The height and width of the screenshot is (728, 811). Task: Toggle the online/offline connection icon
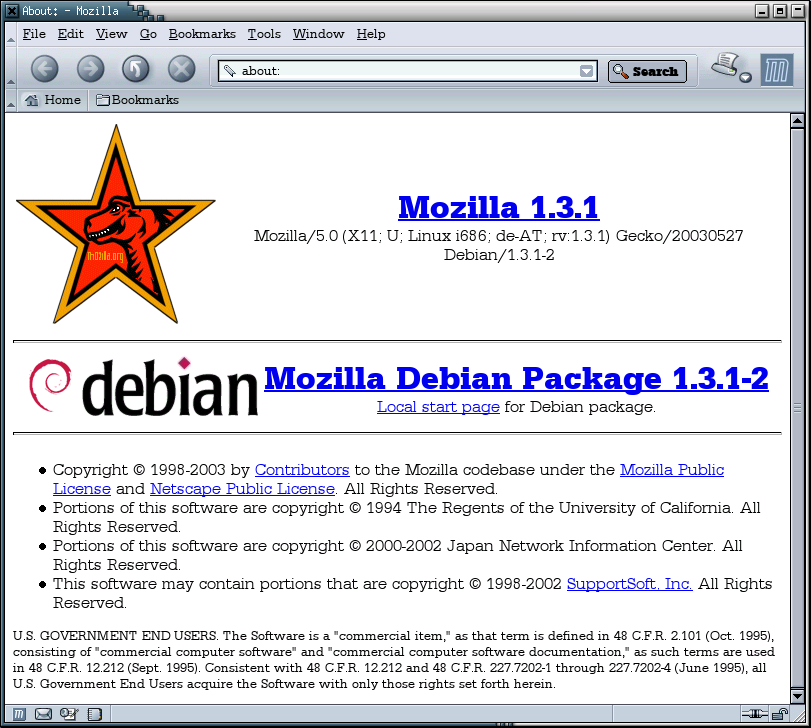pyautogui.click(x=753, y=714)
